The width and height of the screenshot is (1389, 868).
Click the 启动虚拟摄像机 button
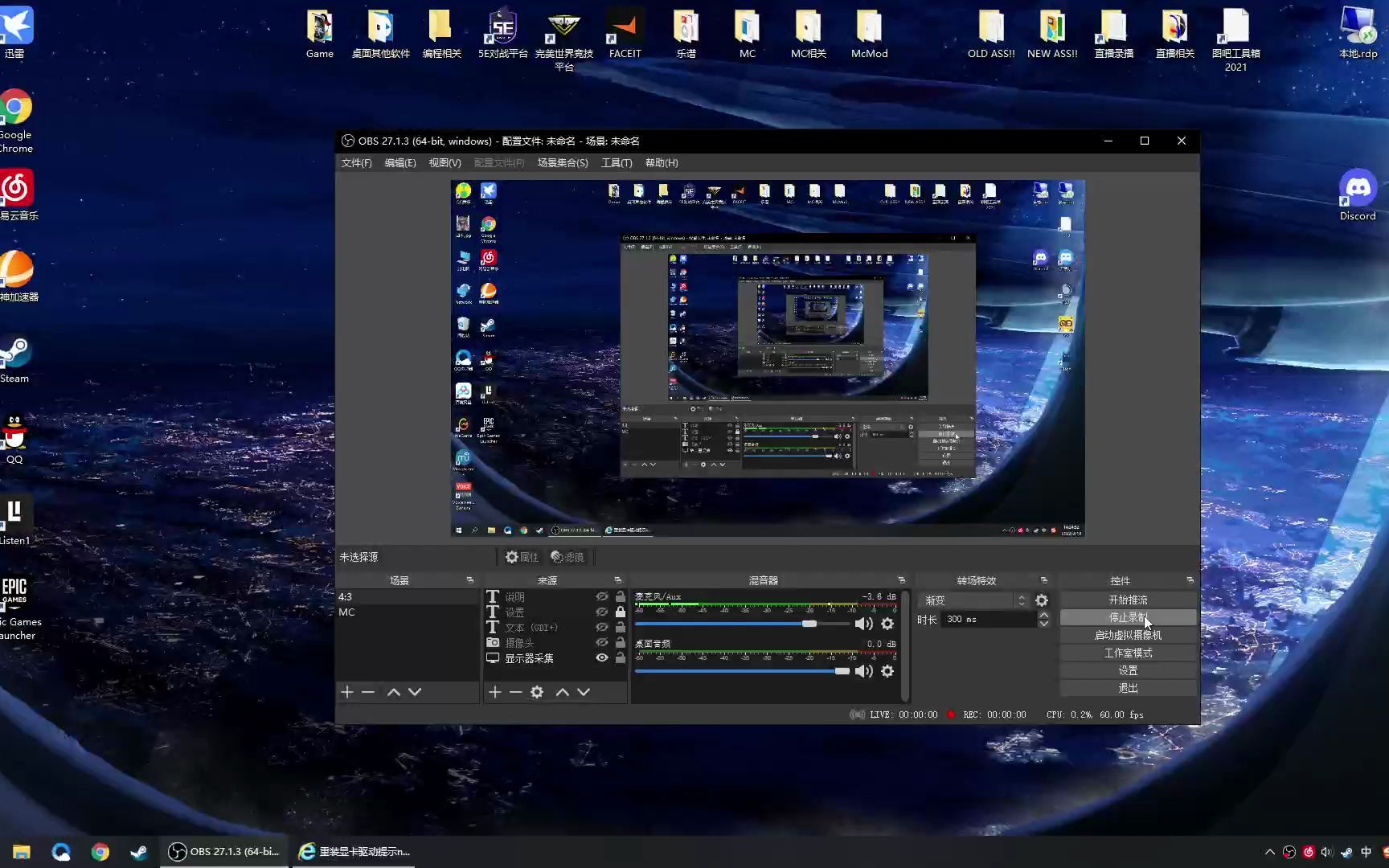1128,636
